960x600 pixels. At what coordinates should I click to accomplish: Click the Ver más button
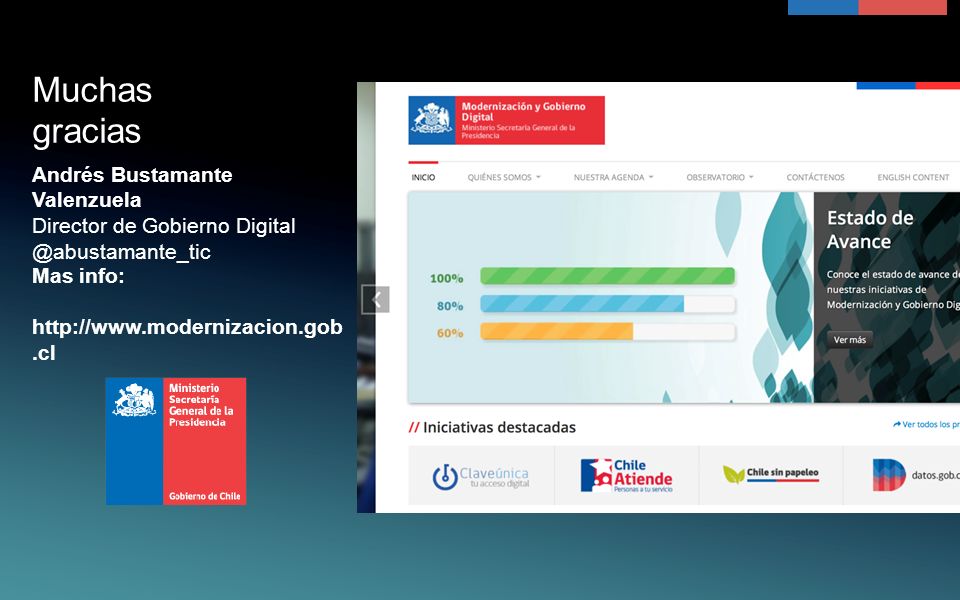point(850,340)
